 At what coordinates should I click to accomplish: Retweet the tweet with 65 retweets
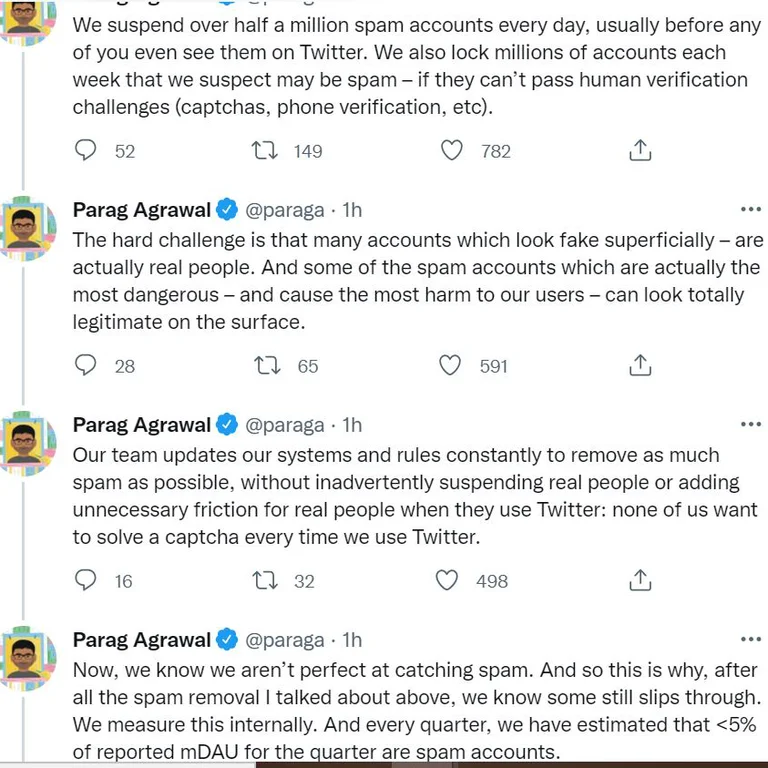[265, 366]
